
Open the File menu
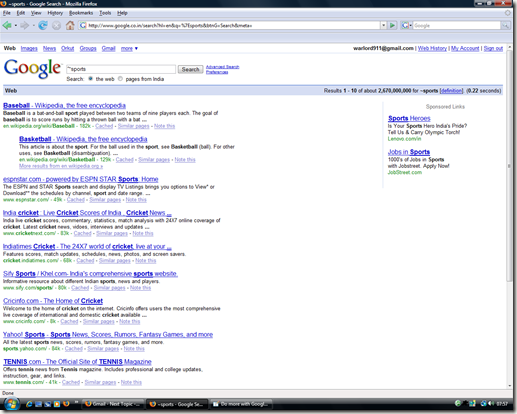click(x=7, y=13)
